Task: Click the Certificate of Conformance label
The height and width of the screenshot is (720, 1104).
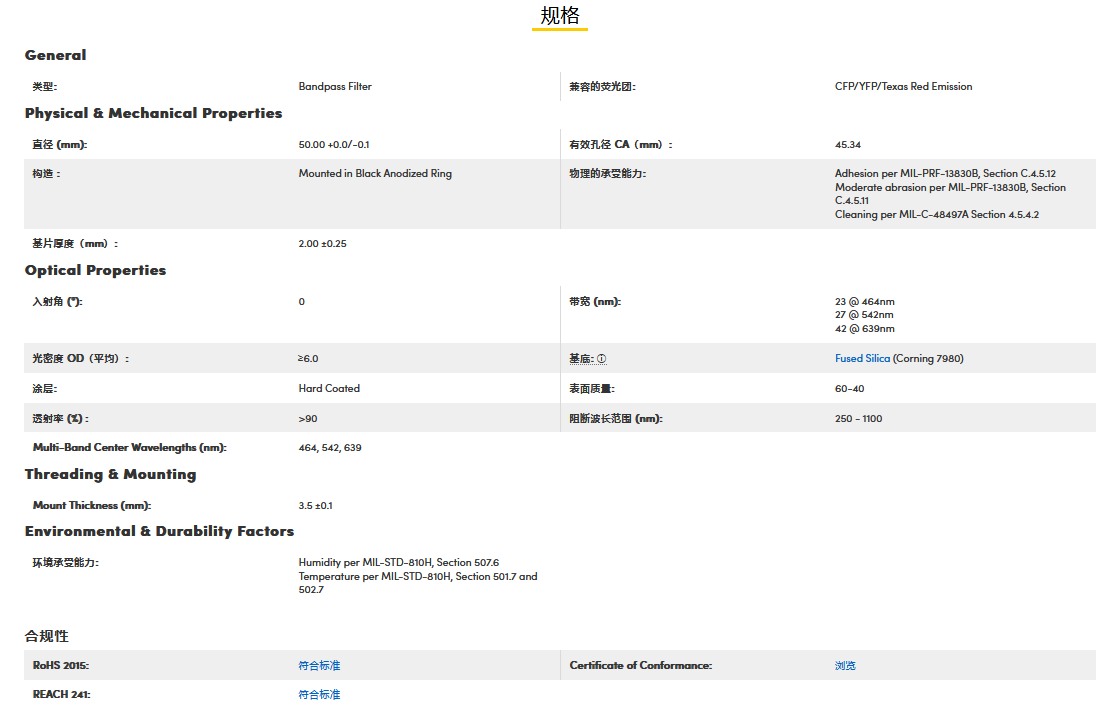Action: point(640,665)
